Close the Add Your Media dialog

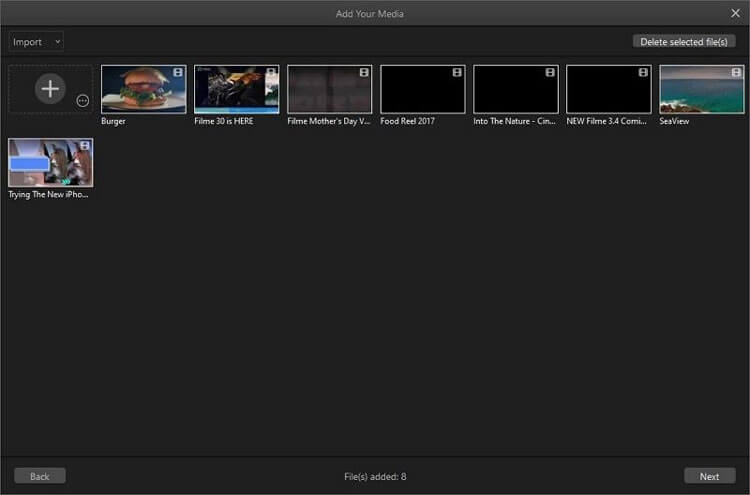point(735,13)
